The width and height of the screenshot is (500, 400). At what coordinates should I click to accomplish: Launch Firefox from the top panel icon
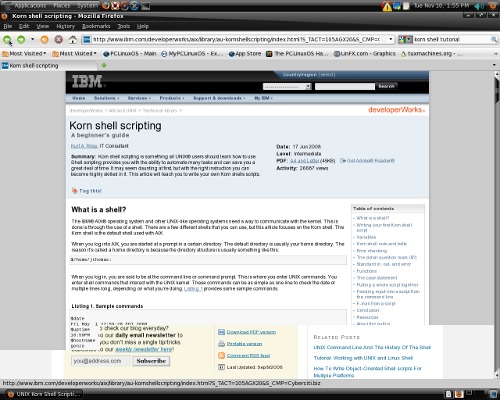tap(106, 6)
